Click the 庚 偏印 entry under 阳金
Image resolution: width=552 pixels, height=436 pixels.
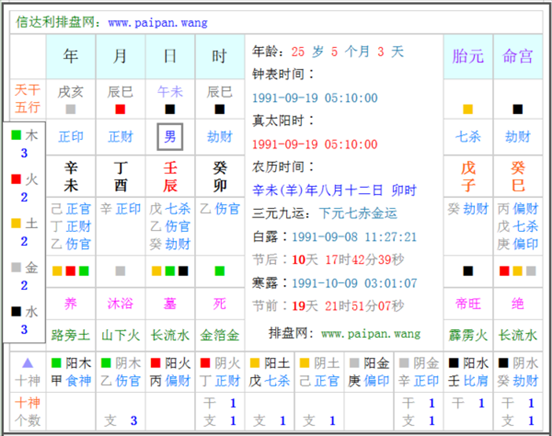(x=369, y=381)
